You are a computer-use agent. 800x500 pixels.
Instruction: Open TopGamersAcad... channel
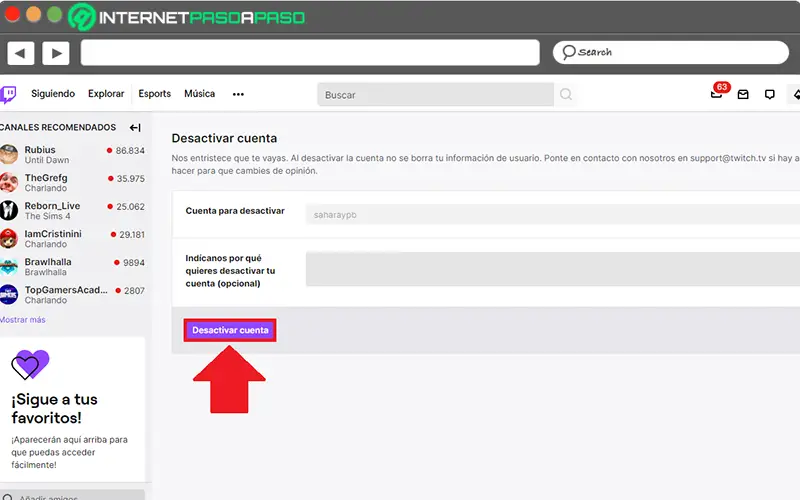tap(73, 295)
